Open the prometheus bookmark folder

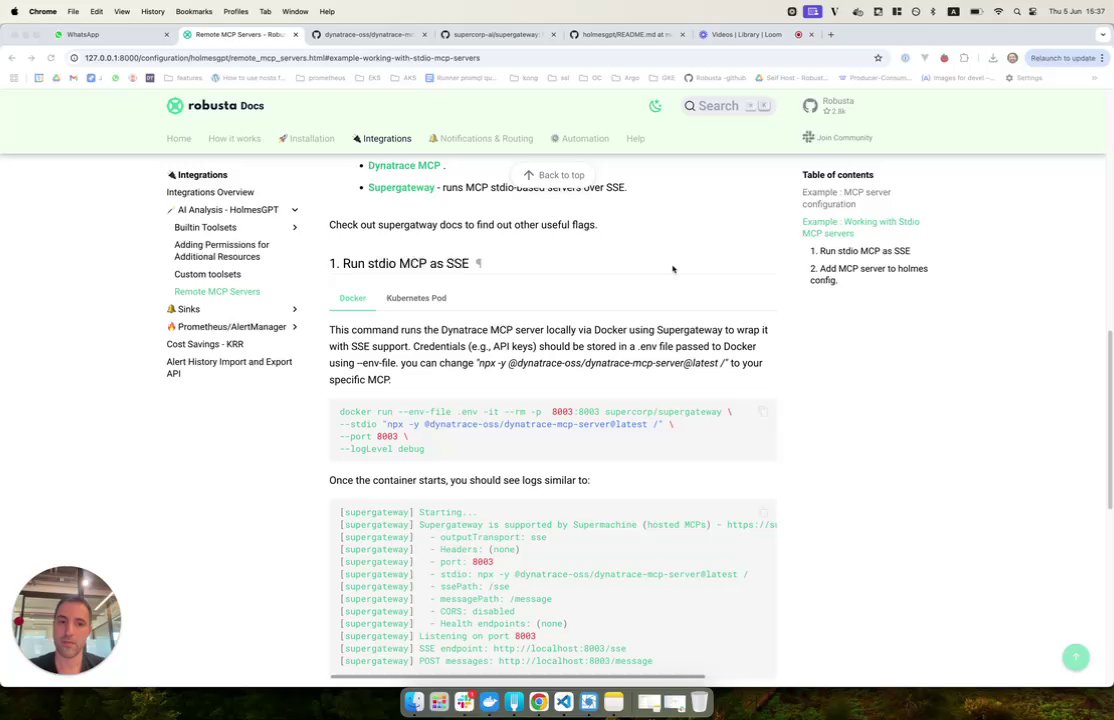[x=320, y=78]
